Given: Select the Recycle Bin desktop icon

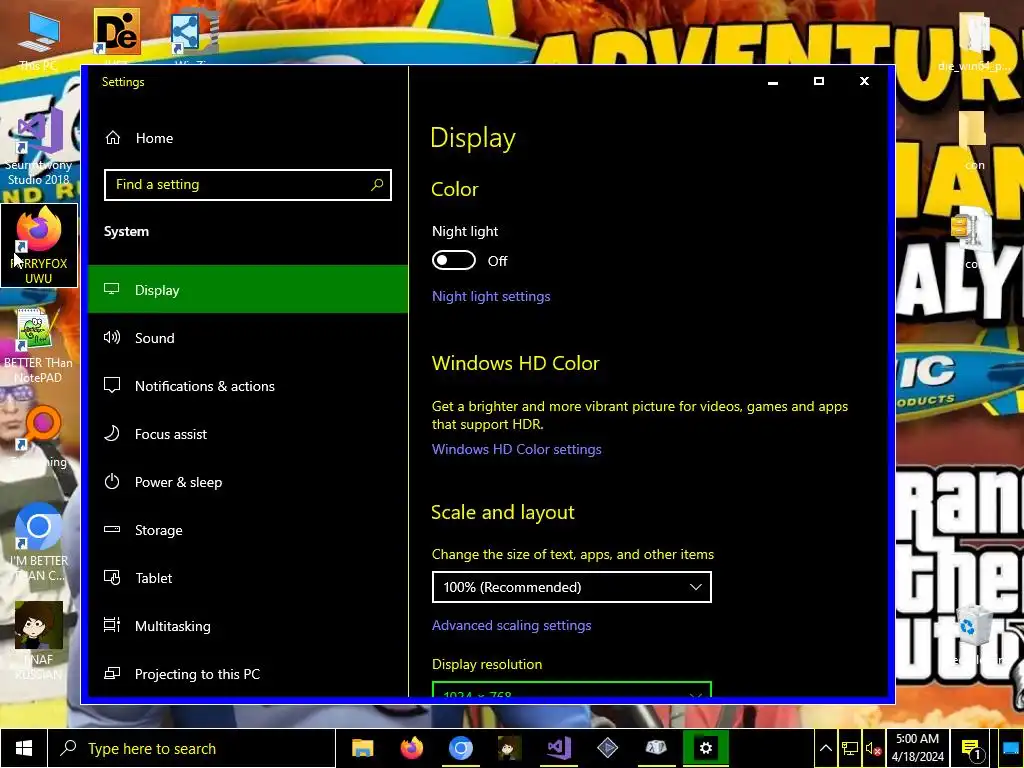Looking at the screenshot, I should point(973,633).
